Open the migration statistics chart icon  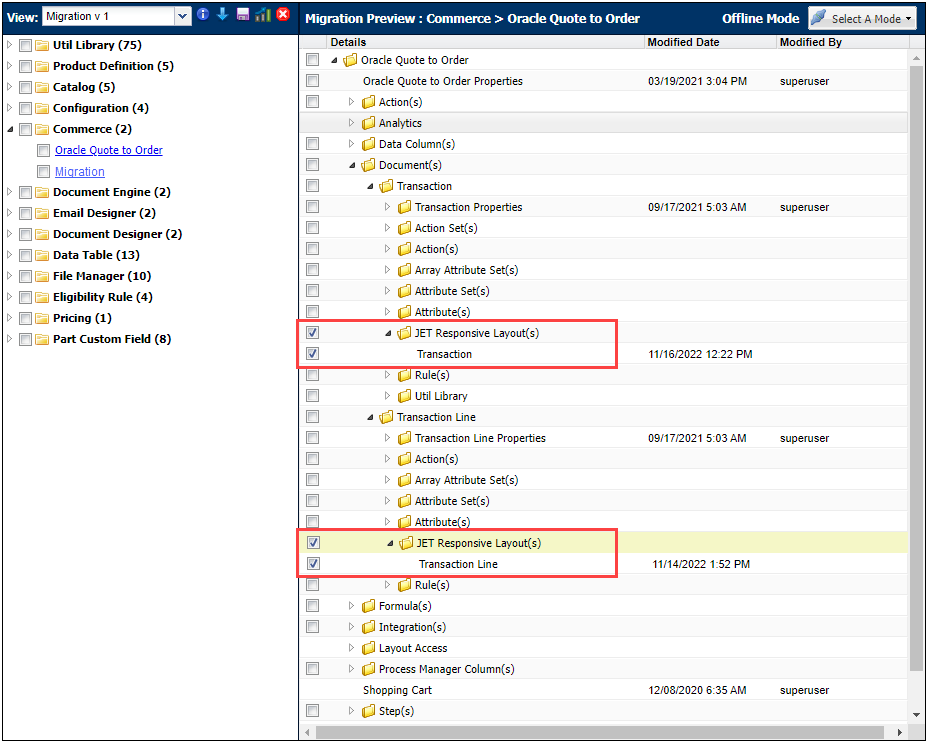[261, 17]
